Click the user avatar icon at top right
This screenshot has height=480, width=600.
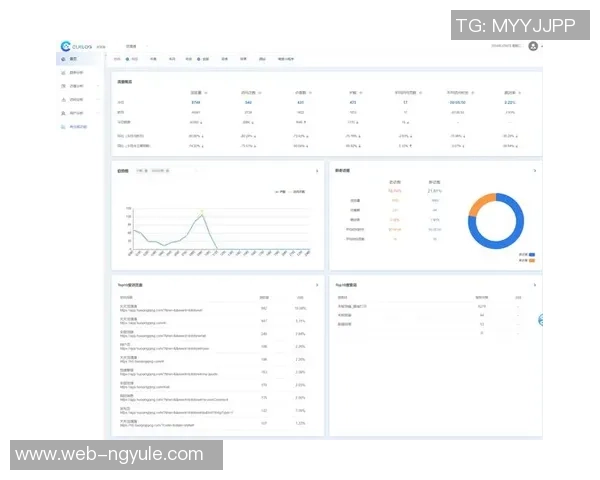(533, 46)
